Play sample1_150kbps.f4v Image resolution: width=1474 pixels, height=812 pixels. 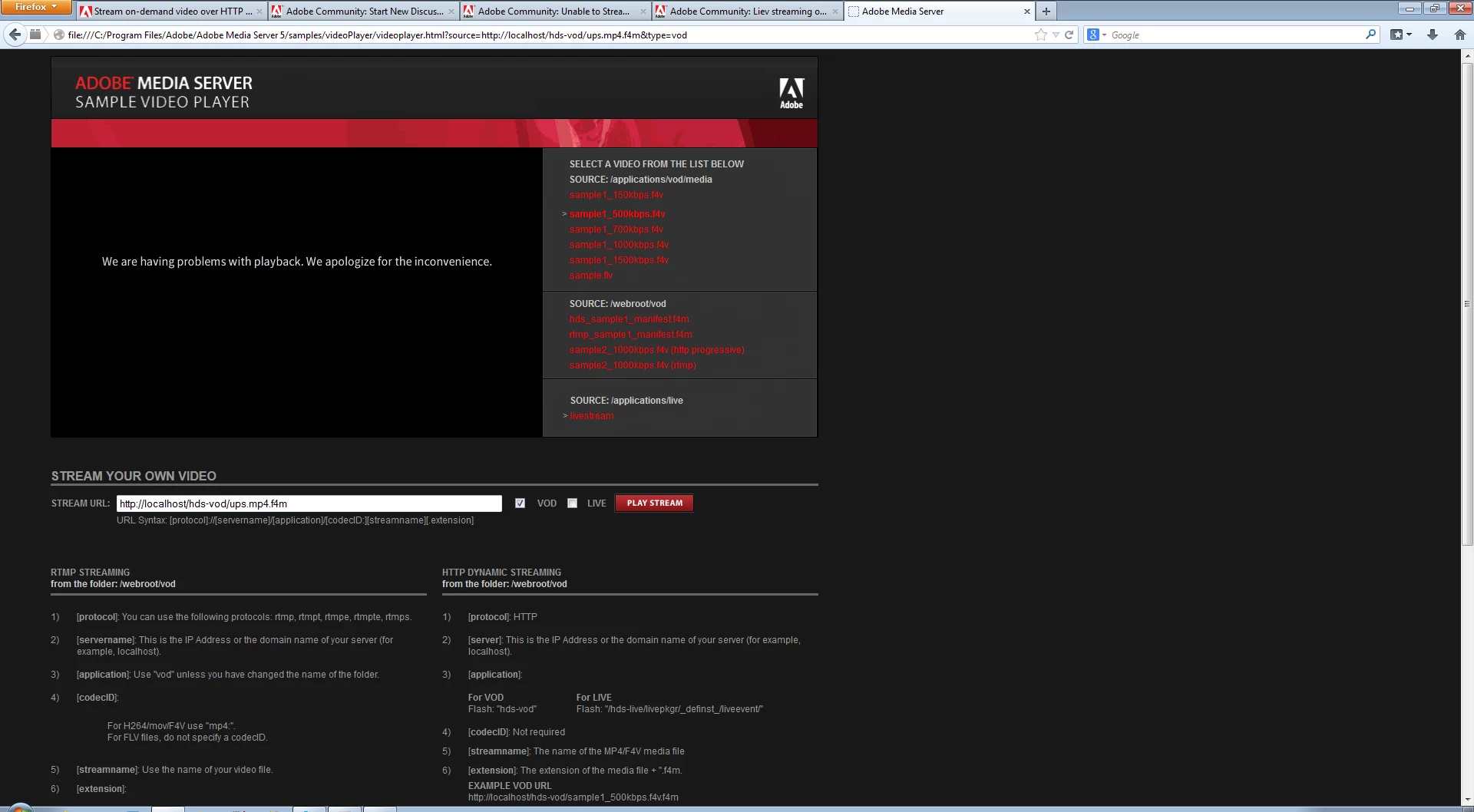click(x=616, y=195)
